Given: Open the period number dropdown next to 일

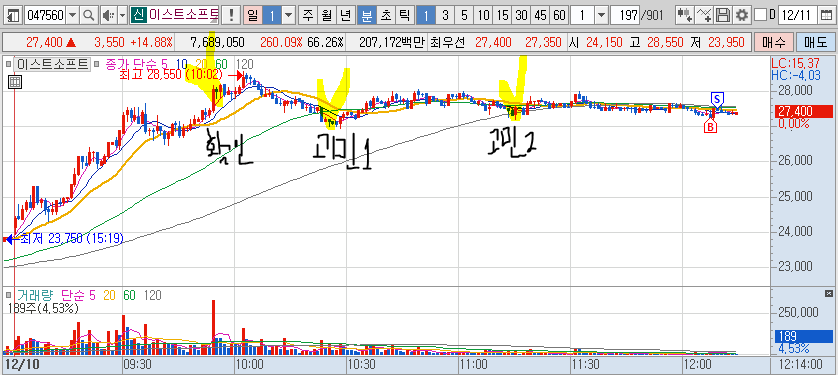Looking at the screenshot, I should coord(289,15).
